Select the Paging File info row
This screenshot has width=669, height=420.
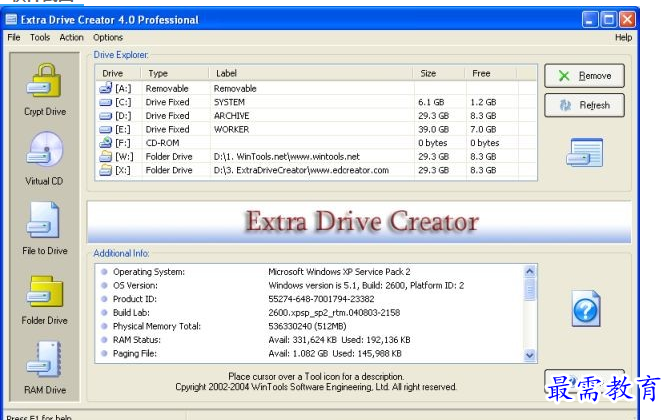[x=310, y=354]
